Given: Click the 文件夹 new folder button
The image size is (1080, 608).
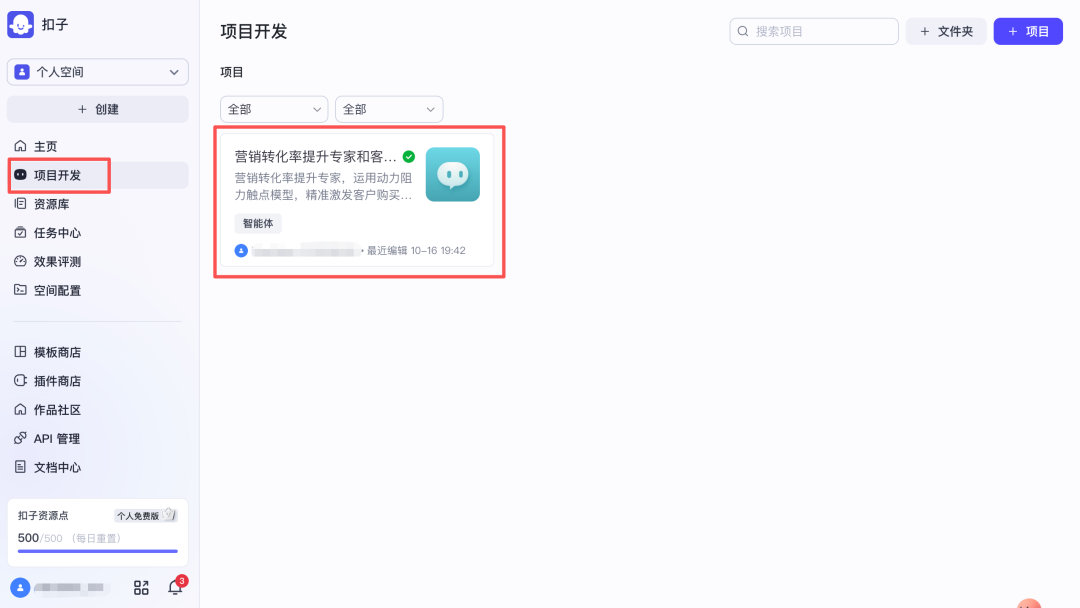Looking at the screenshot, I should pos(946,32).
